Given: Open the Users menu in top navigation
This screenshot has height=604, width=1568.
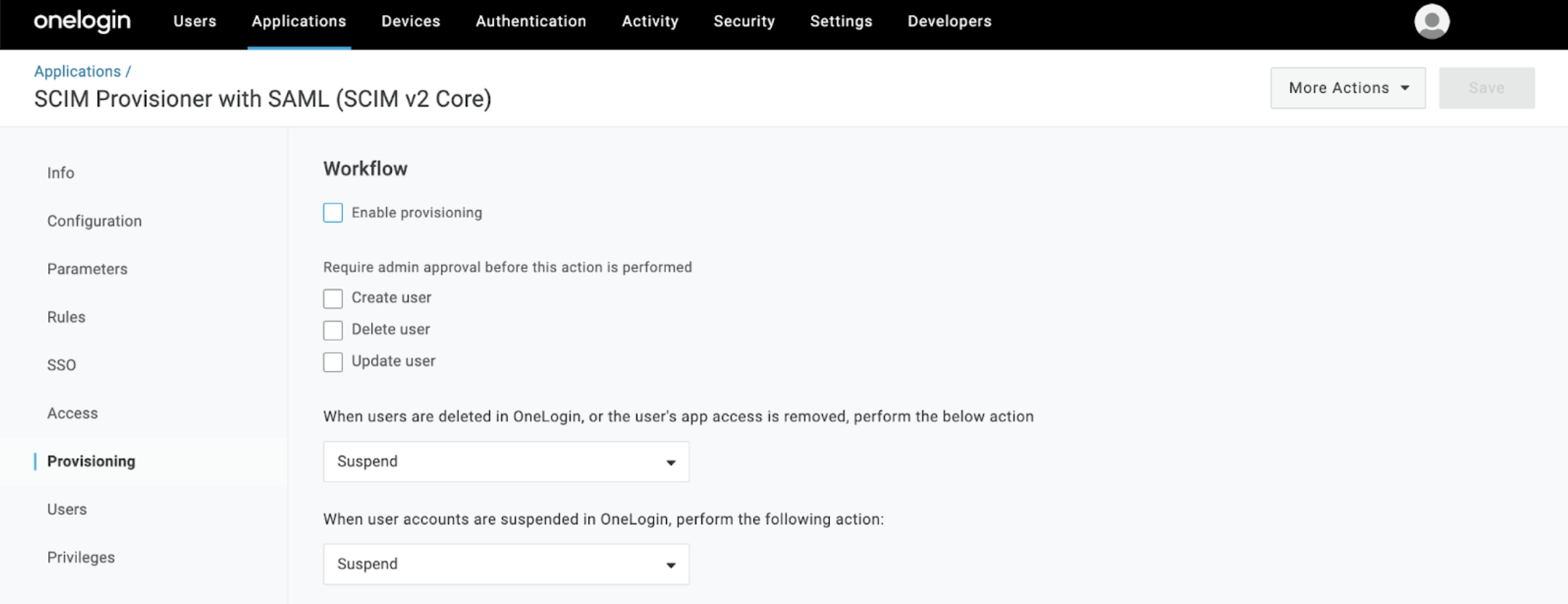Looking at the screenshot, I should 194,22.
